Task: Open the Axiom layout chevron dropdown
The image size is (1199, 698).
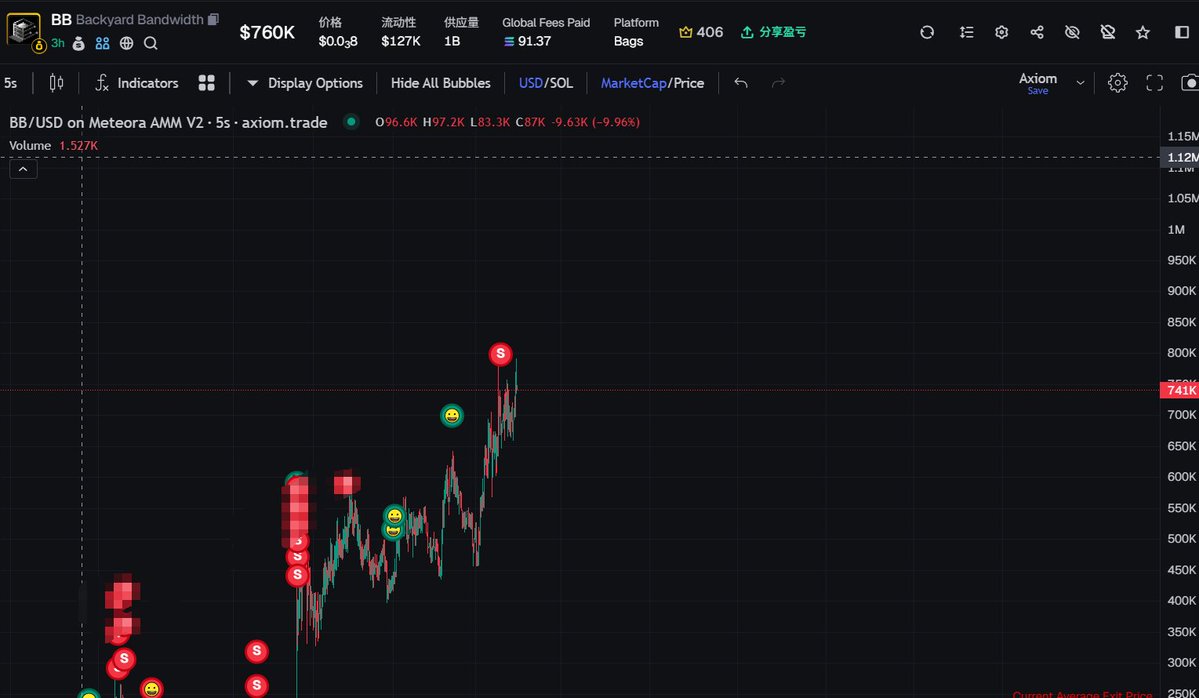Action: click(x=1080, y=83)
